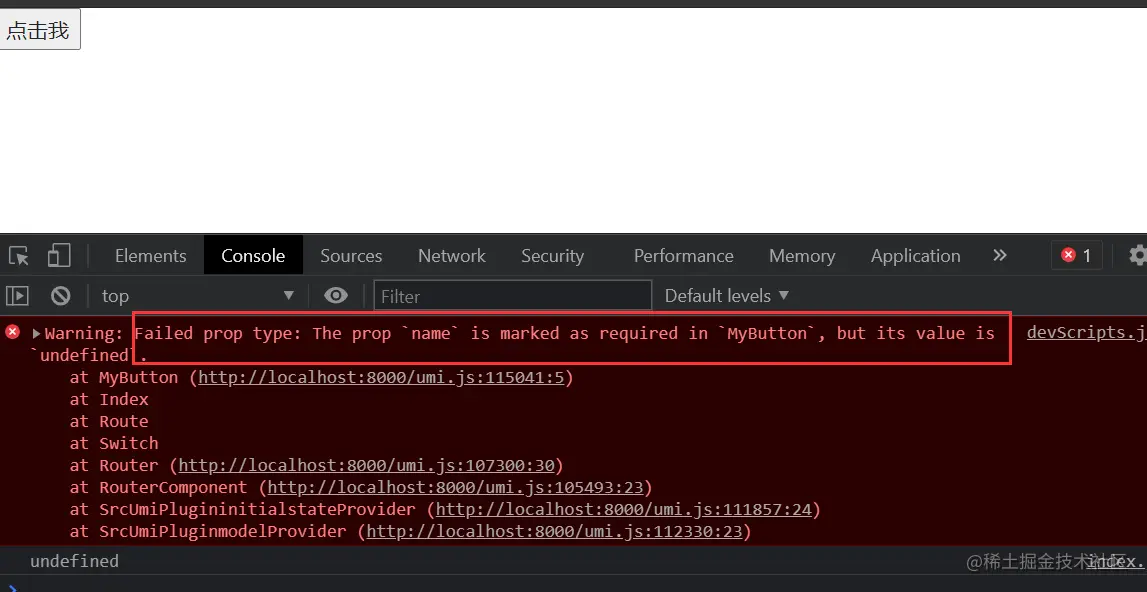Open the Router umi.js:107300:30 link
This screenshot has height=592, width=1147.
(367, 465)
